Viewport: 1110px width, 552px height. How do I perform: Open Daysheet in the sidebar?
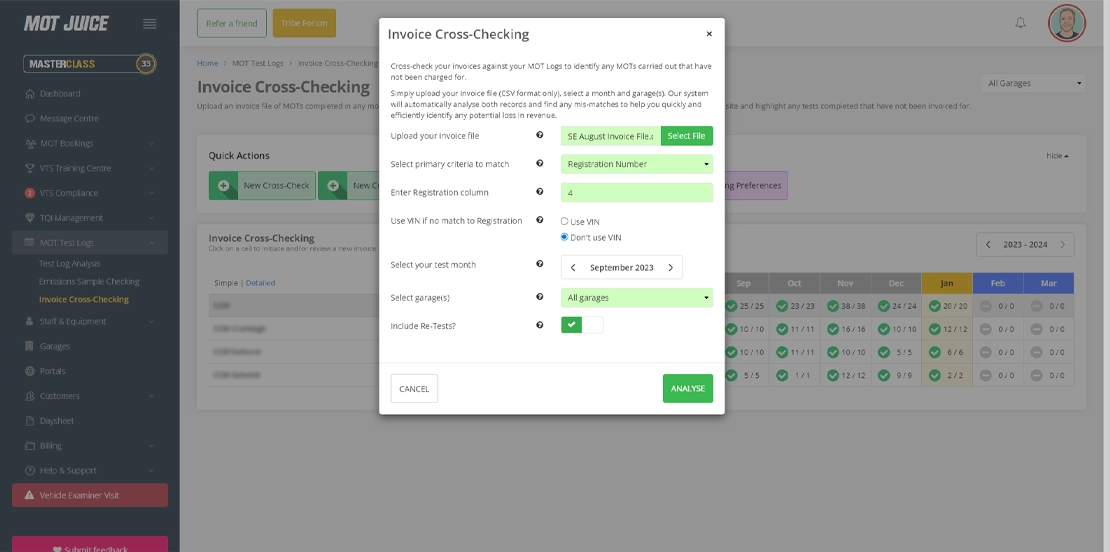point(57,420)
